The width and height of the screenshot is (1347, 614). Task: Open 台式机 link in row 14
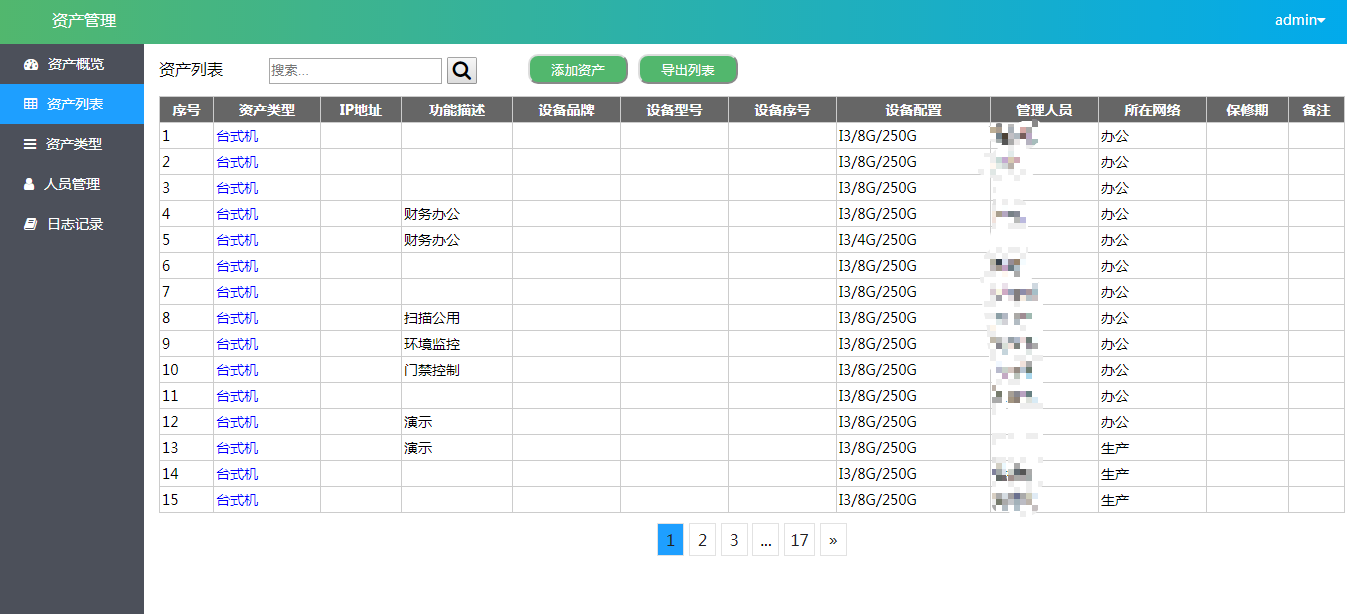(x=237, y=474)
